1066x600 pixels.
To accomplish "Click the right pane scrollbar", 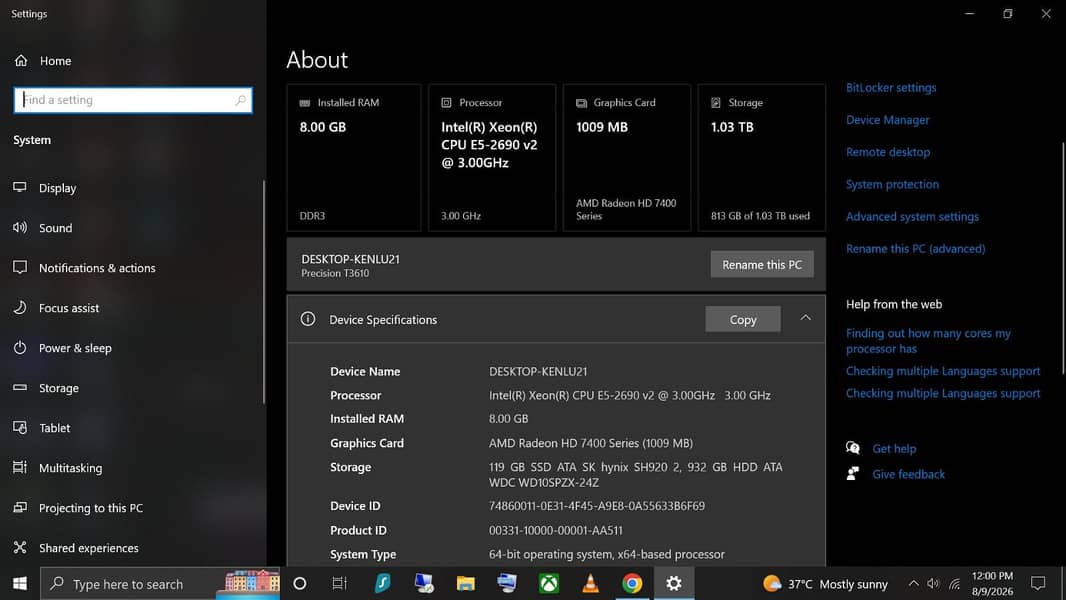I will point(1063,258).
